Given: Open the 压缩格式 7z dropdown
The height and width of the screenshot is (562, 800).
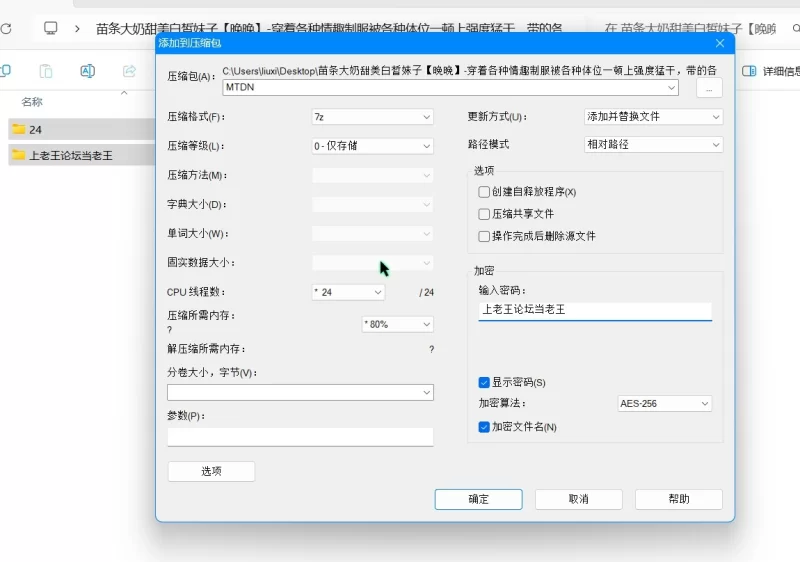Looking at the screenshot, I should pyautogui.click(x=372, y=117).
